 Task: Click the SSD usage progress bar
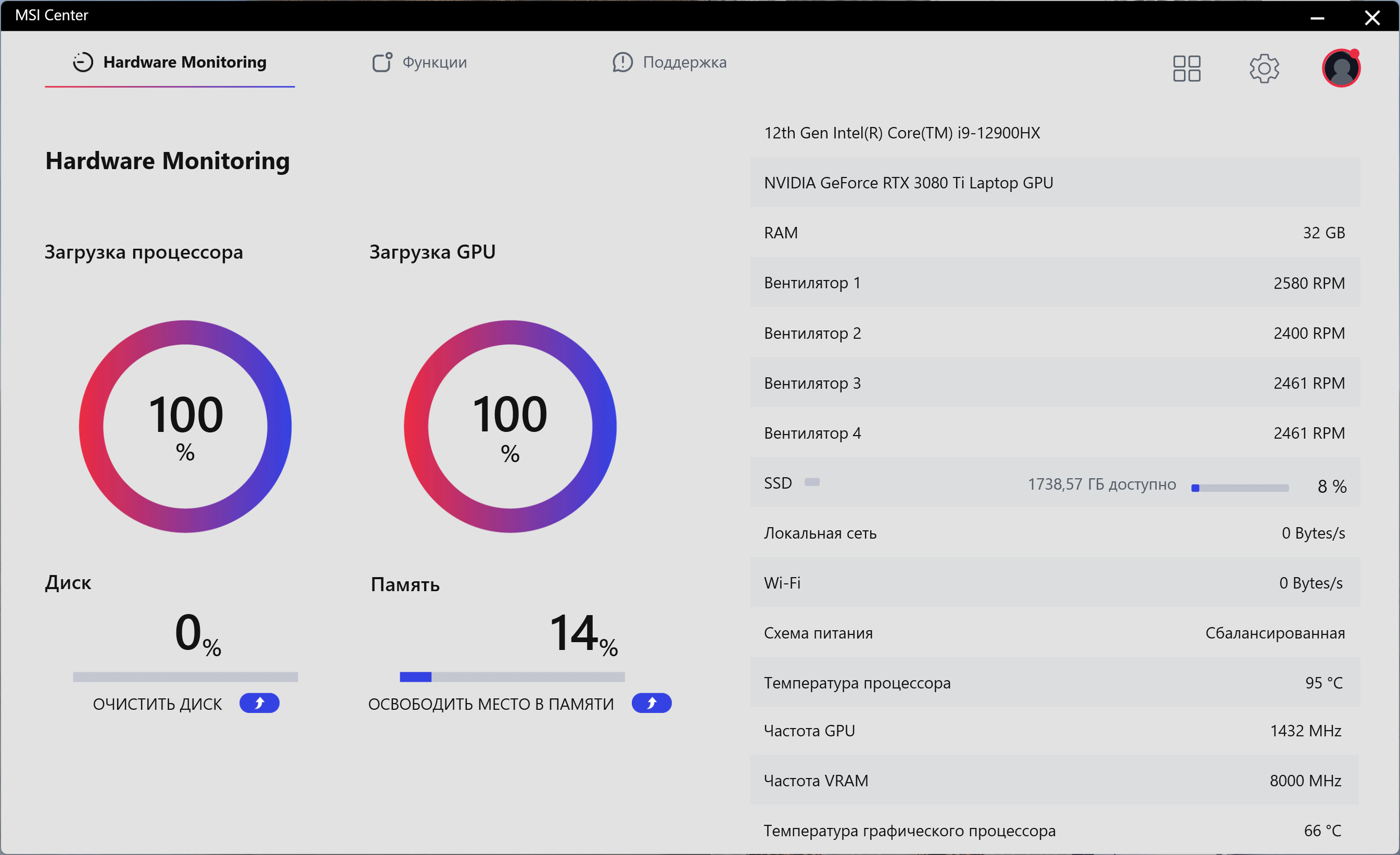(1240, 488)
